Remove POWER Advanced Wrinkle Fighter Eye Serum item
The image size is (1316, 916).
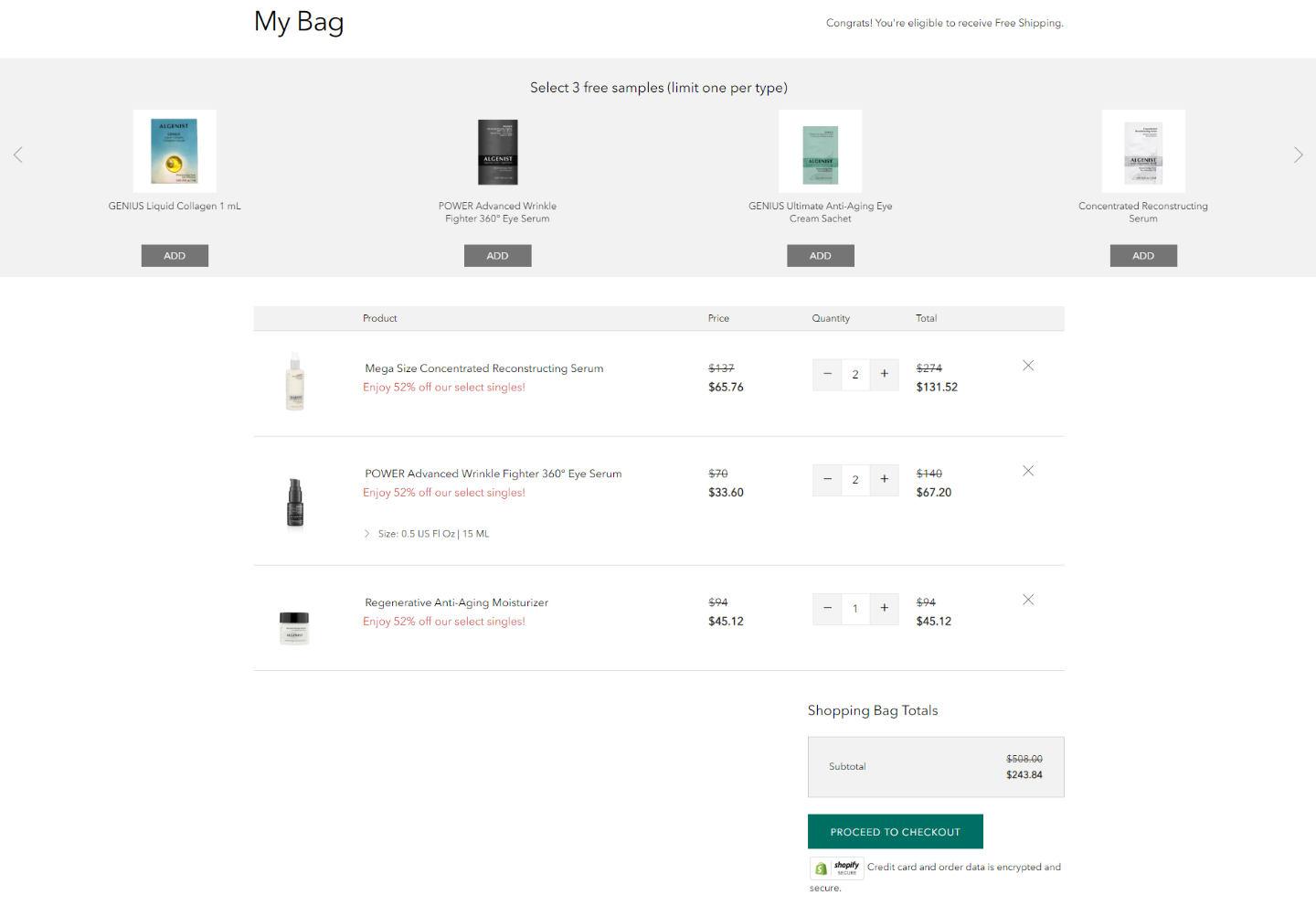pos(1028,471)
